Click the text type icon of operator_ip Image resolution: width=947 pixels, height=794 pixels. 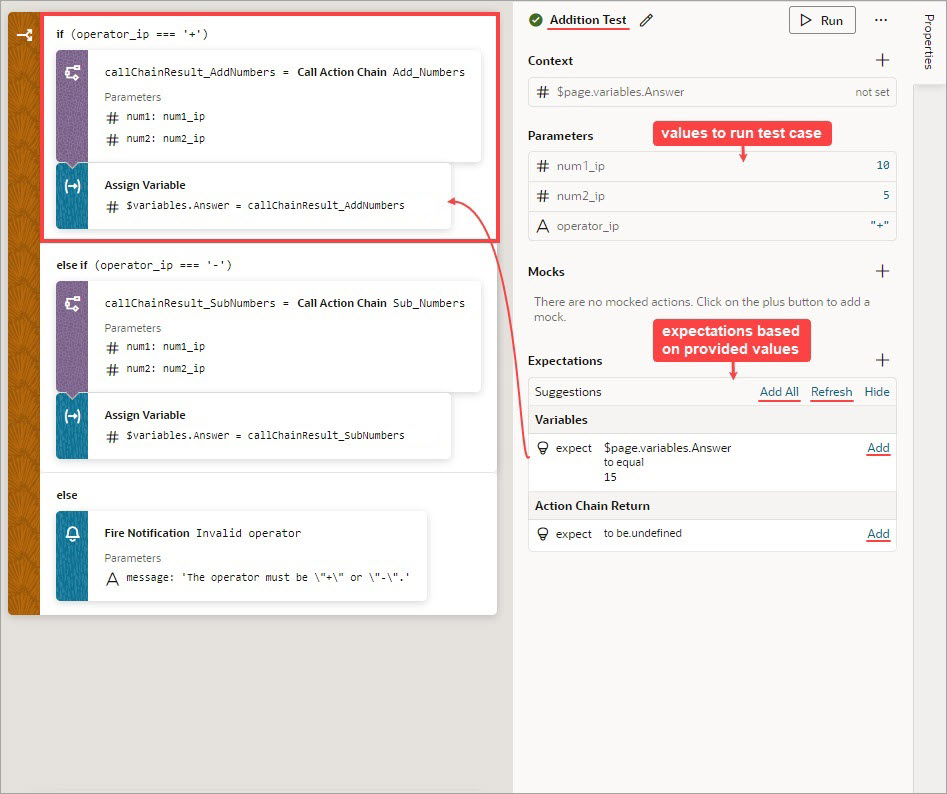[543, 226]
